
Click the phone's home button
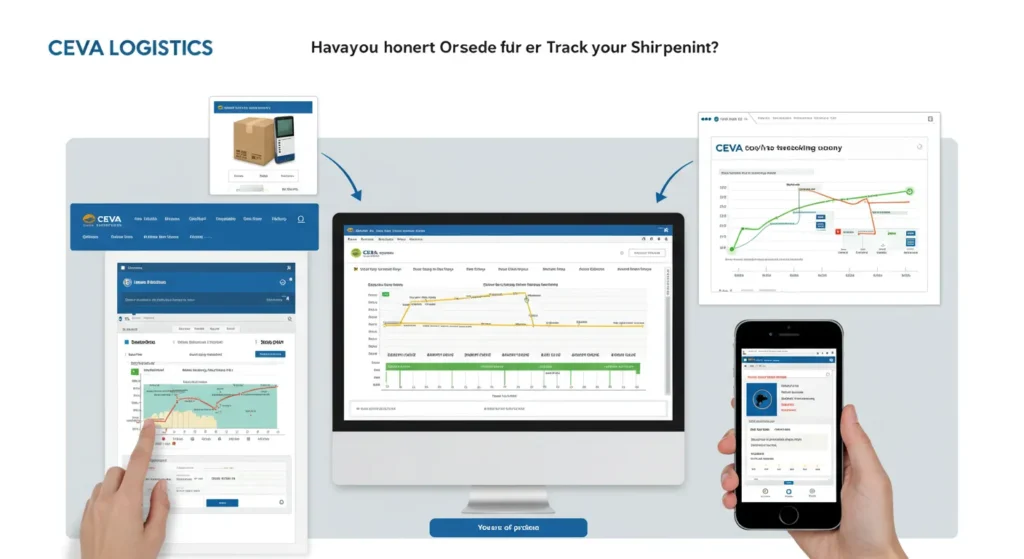click(x=788, y=515)
